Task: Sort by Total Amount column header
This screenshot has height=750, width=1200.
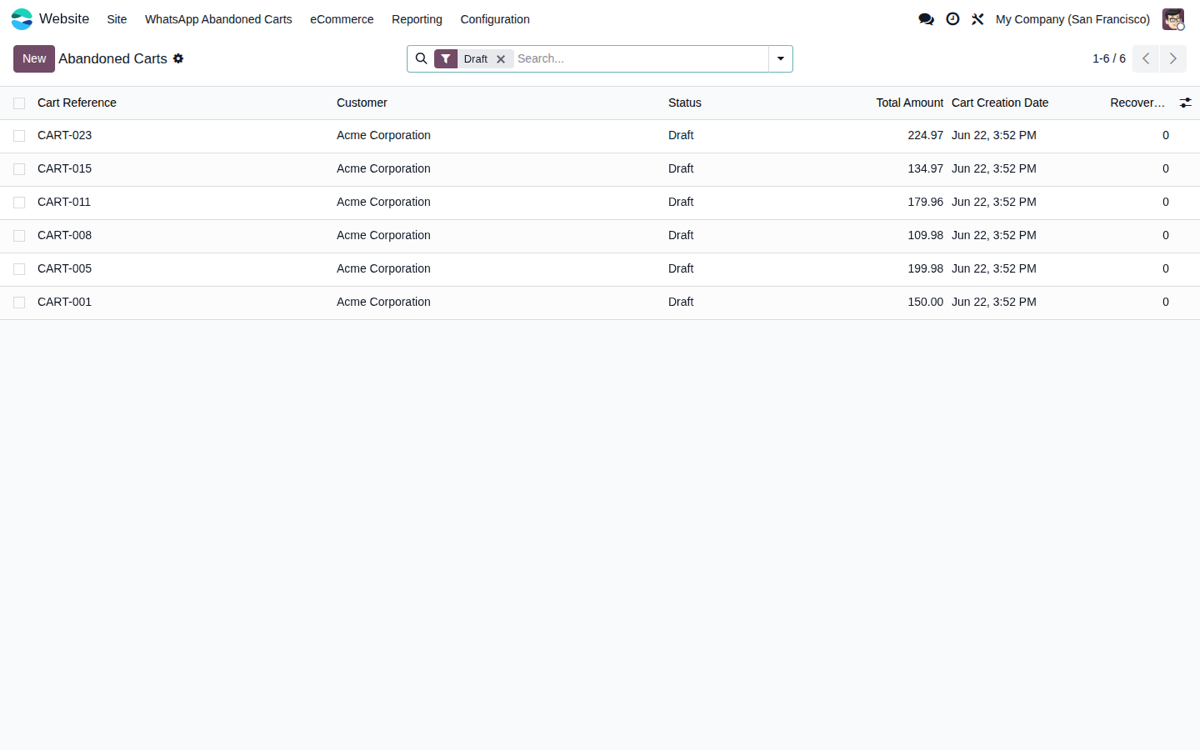Action: click(x=909, y=103)
